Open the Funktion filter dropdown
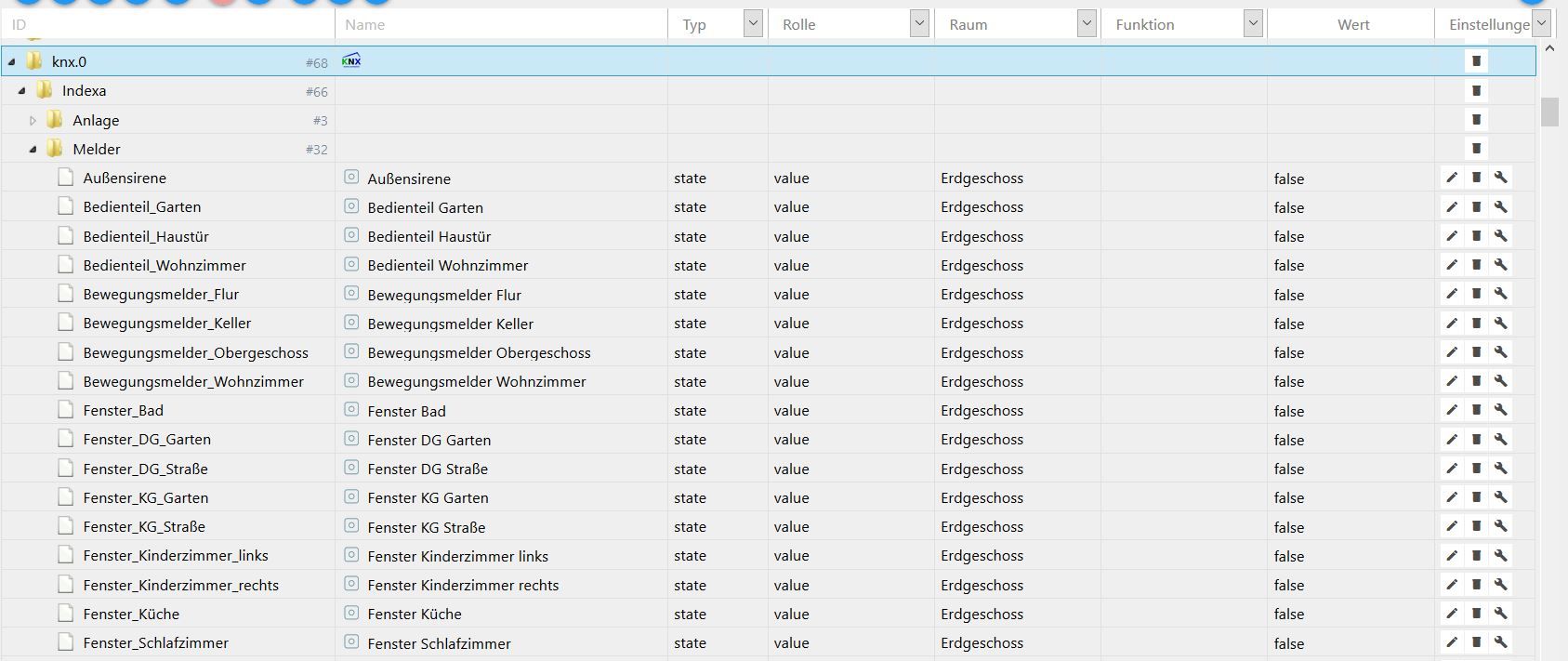Screen dimensions: 1568x661 pyautogui.click(x=1253, y=24)
